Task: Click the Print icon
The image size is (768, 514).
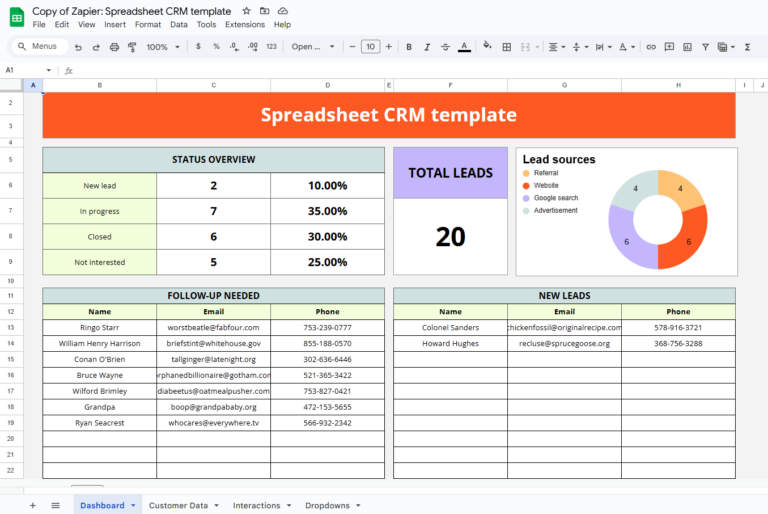Action: point(114,47)
